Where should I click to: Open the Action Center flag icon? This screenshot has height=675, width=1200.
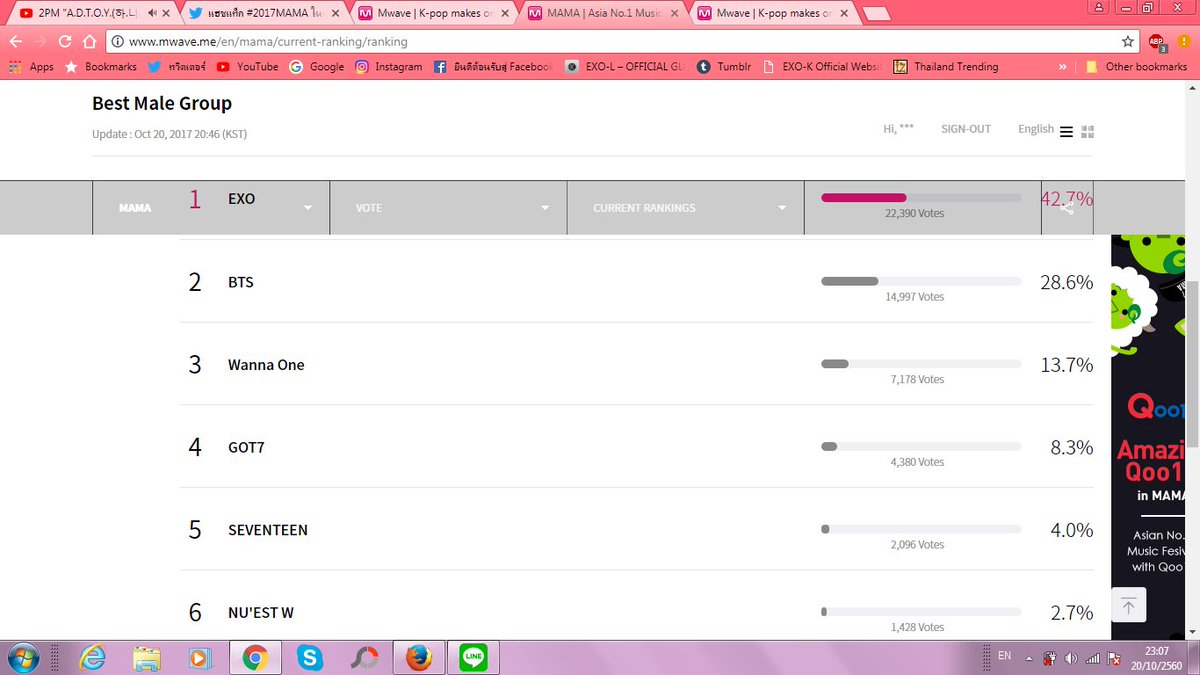(x=1113, y=658)
